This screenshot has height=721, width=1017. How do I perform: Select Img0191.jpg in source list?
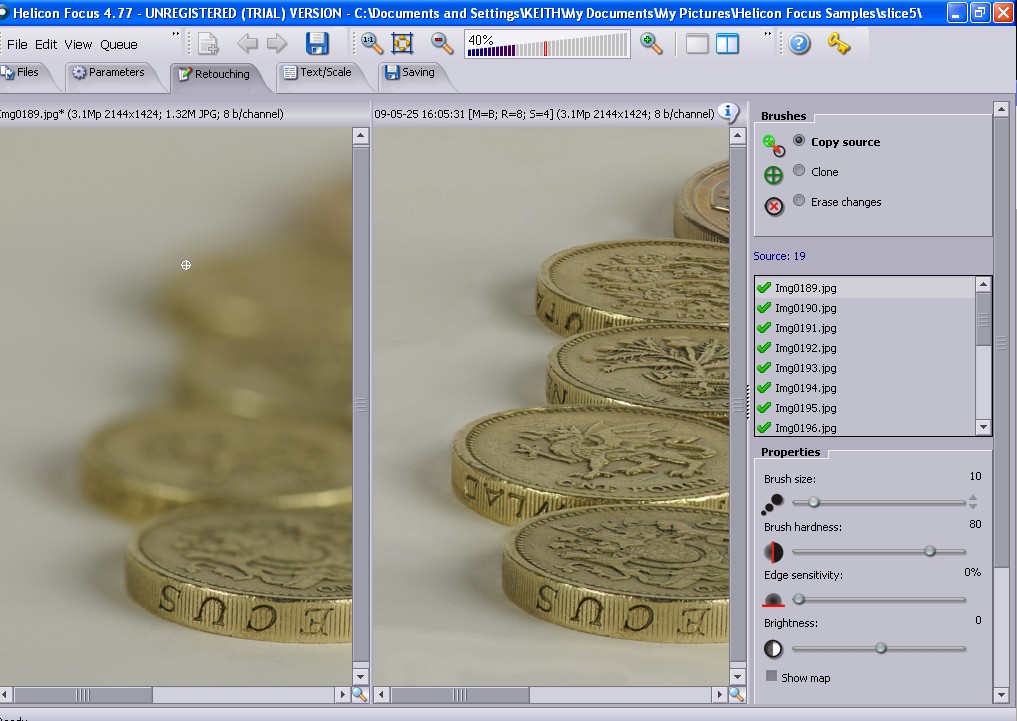pyautogui.click(x=865, y=327)
